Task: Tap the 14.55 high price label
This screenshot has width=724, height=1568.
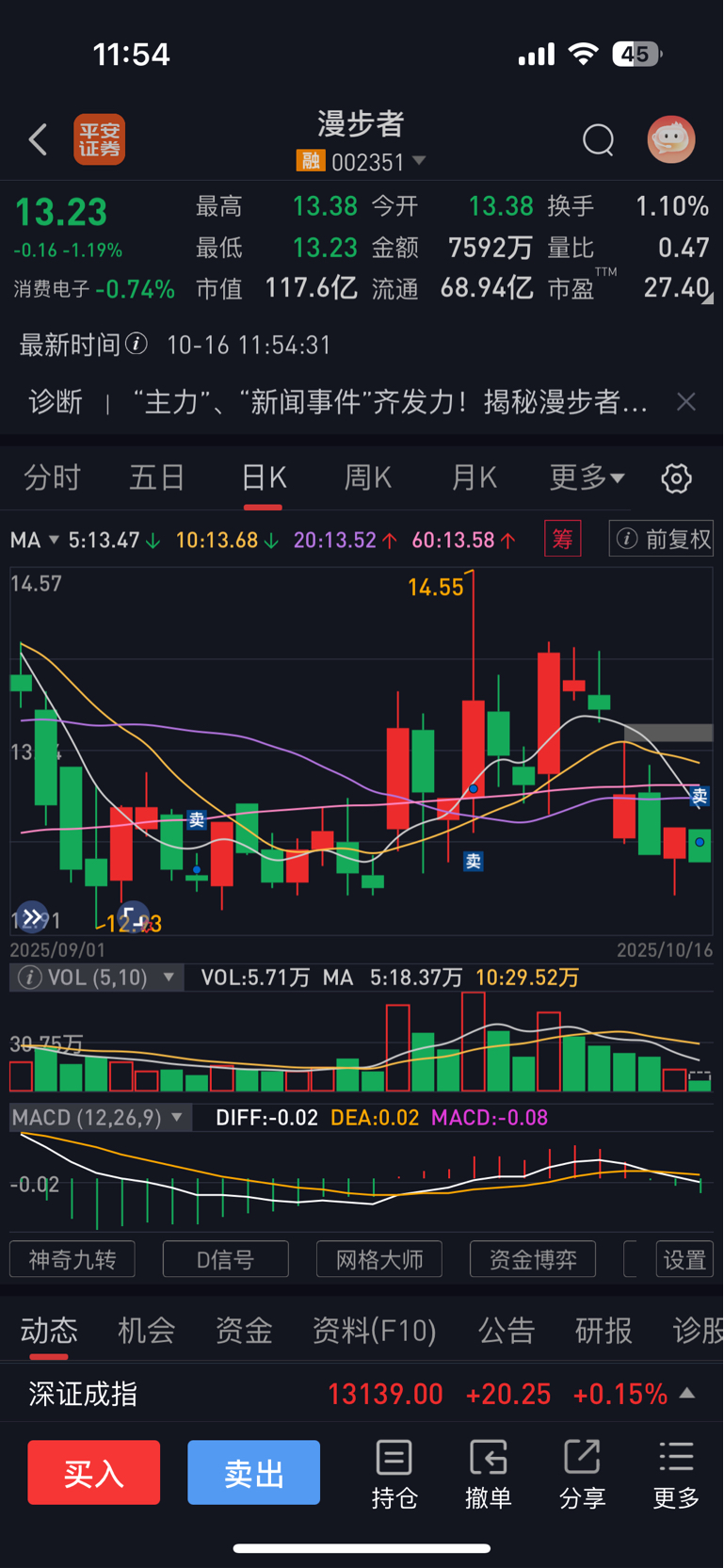Action: pyautogui.click(x=435, y=588)
